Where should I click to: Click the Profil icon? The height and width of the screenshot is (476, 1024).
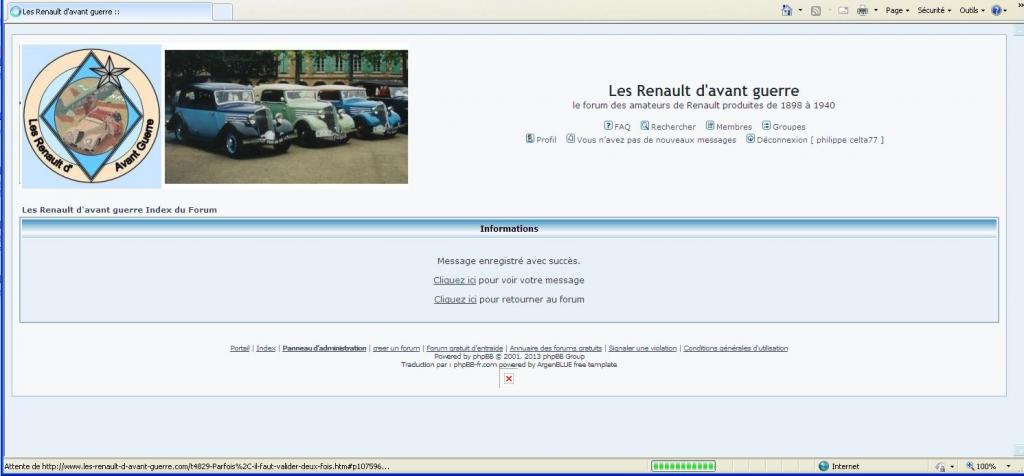tap(530, 138)
